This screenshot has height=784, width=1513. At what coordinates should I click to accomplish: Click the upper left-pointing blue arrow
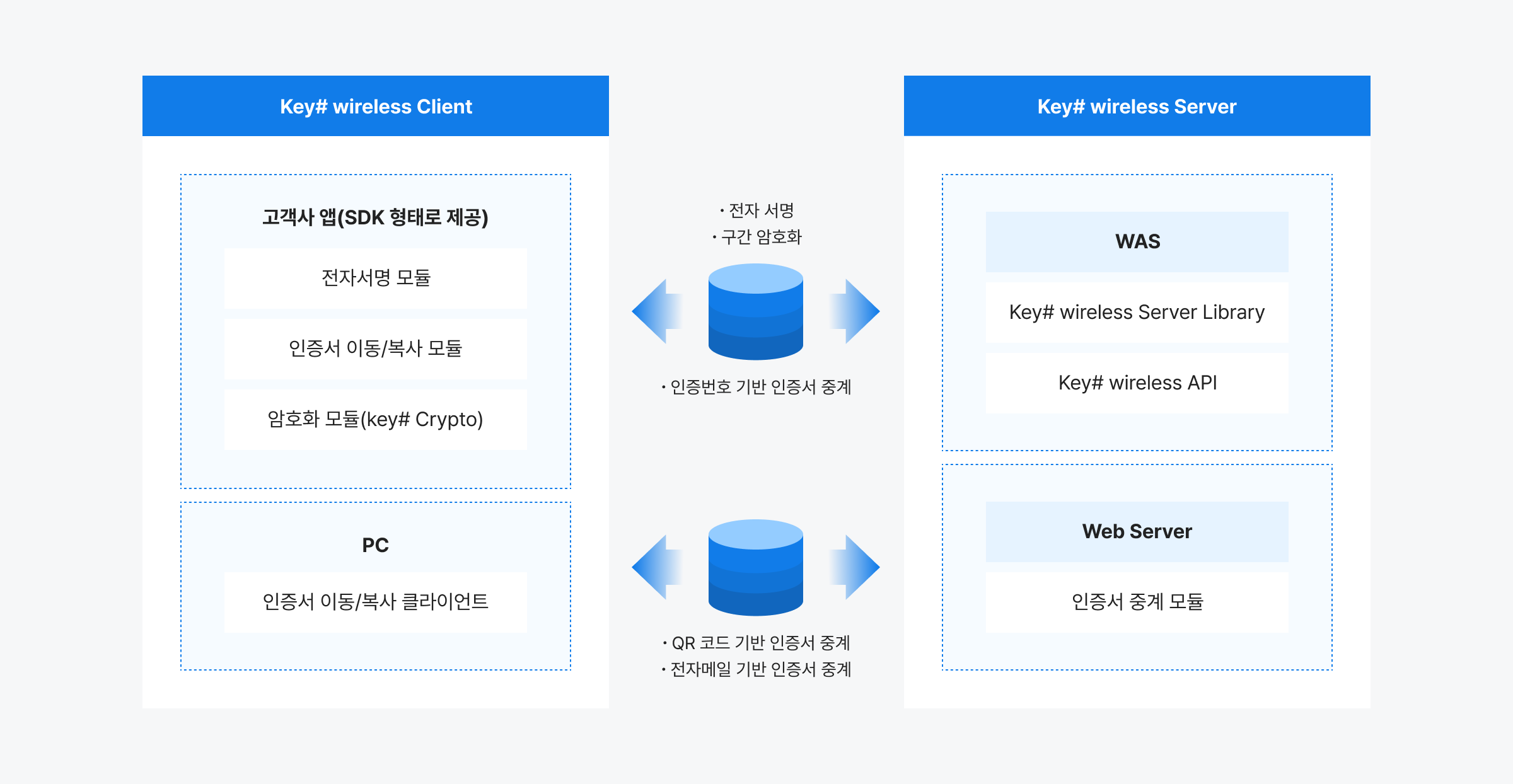tap(656, 311)
